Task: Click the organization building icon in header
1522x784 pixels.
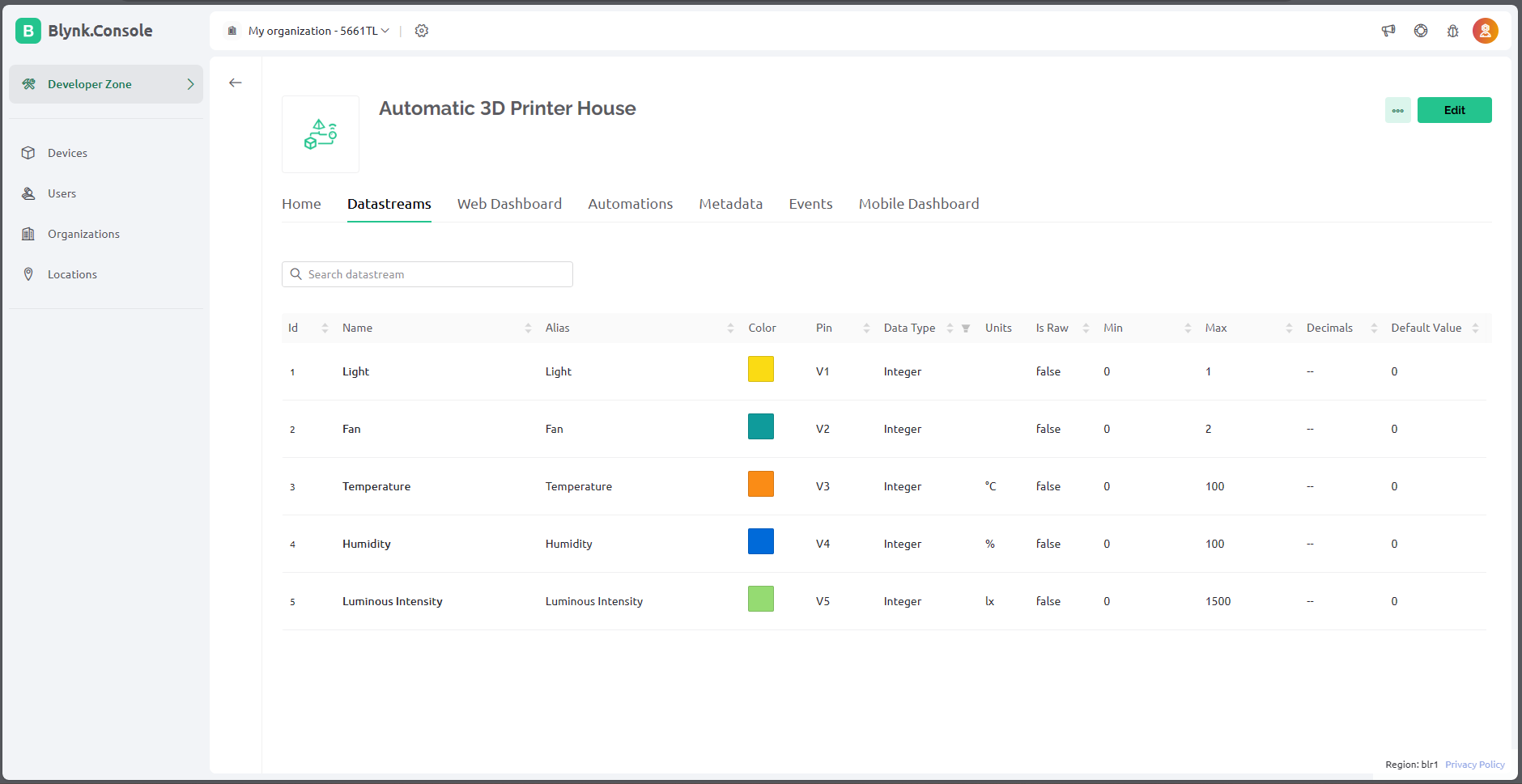Action: 232,31
